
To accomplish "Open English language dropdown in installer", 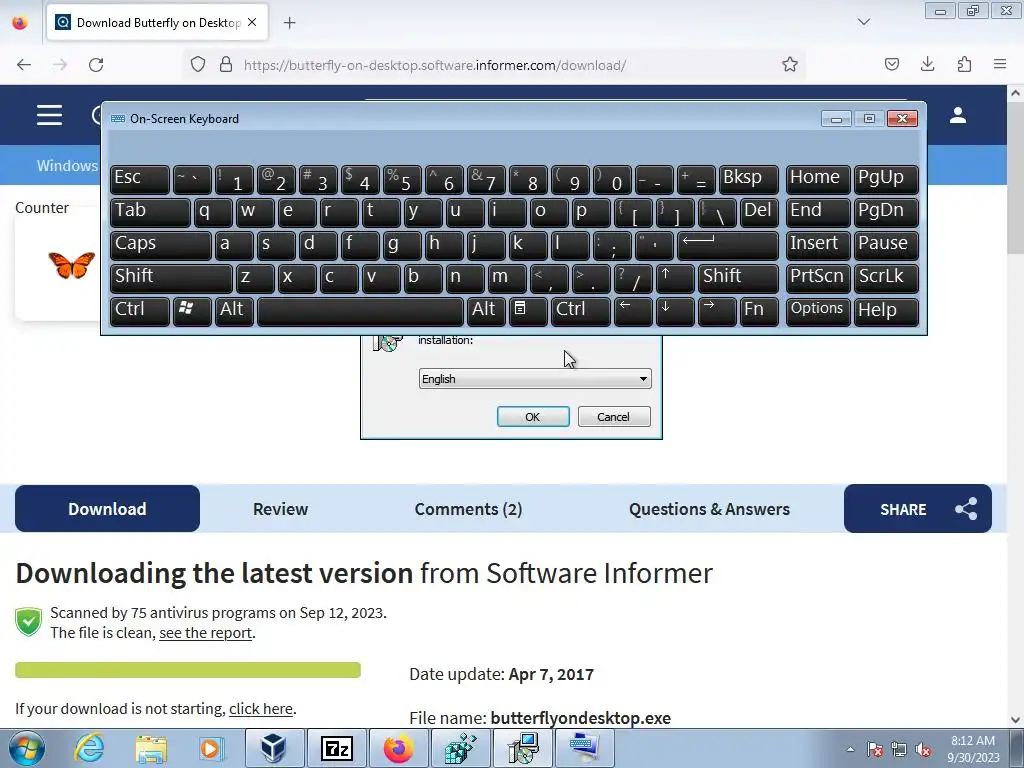I will (535, 379).
